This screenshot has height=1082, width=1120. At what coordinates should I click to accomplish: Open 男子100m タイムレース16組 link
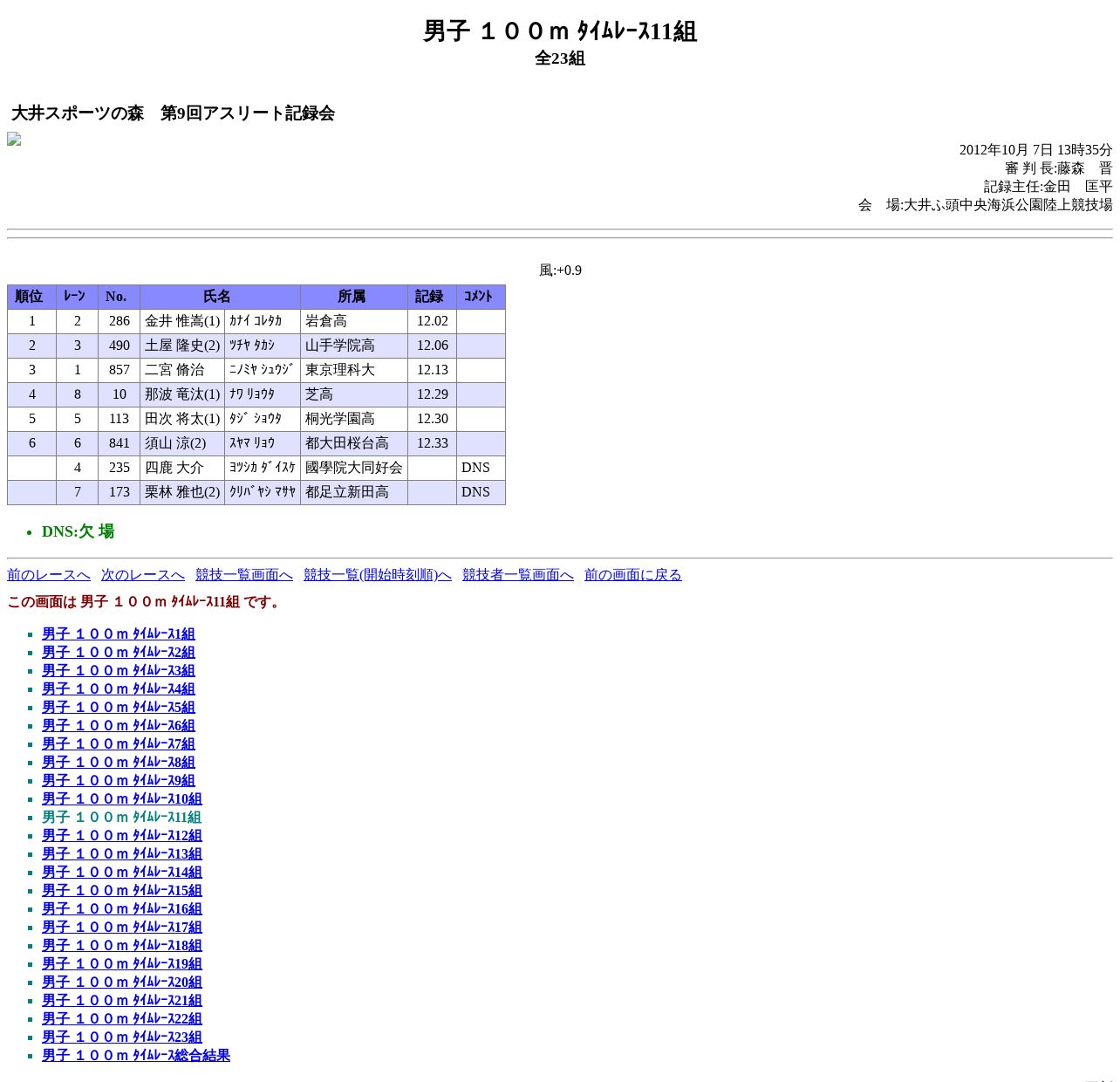(122, 909)
